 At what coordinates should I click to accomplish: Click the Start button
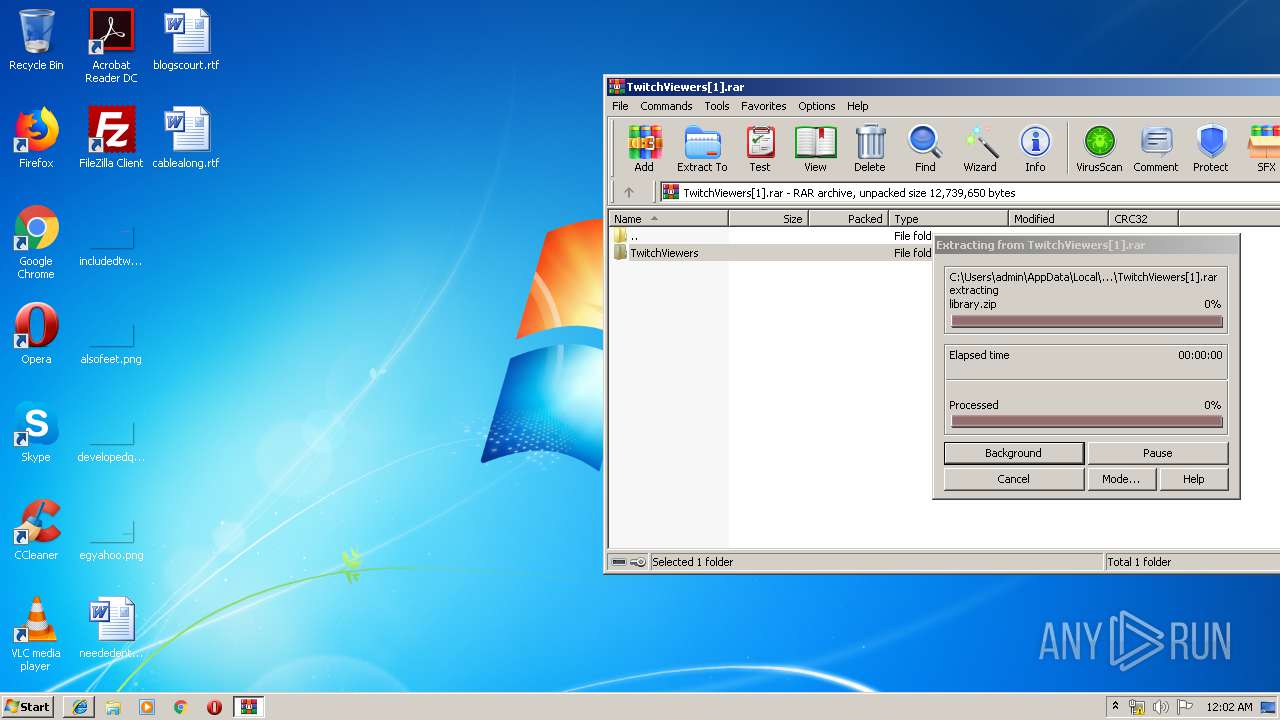click(x=28, y=707)
